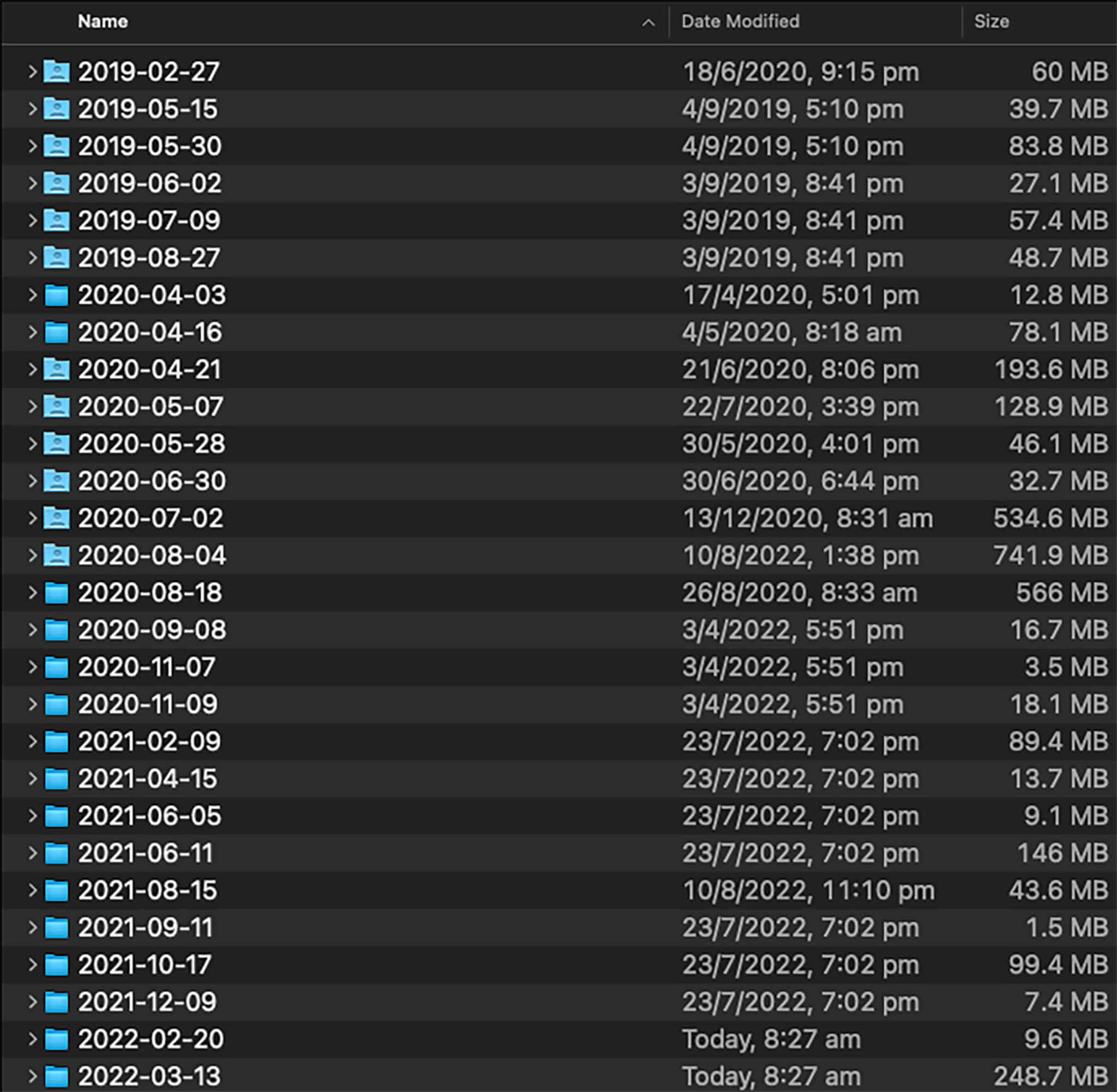Click the 2021-02-09 folder icon
The height and width of the screenshot is (1092, 1117).
tap(57, 741)
